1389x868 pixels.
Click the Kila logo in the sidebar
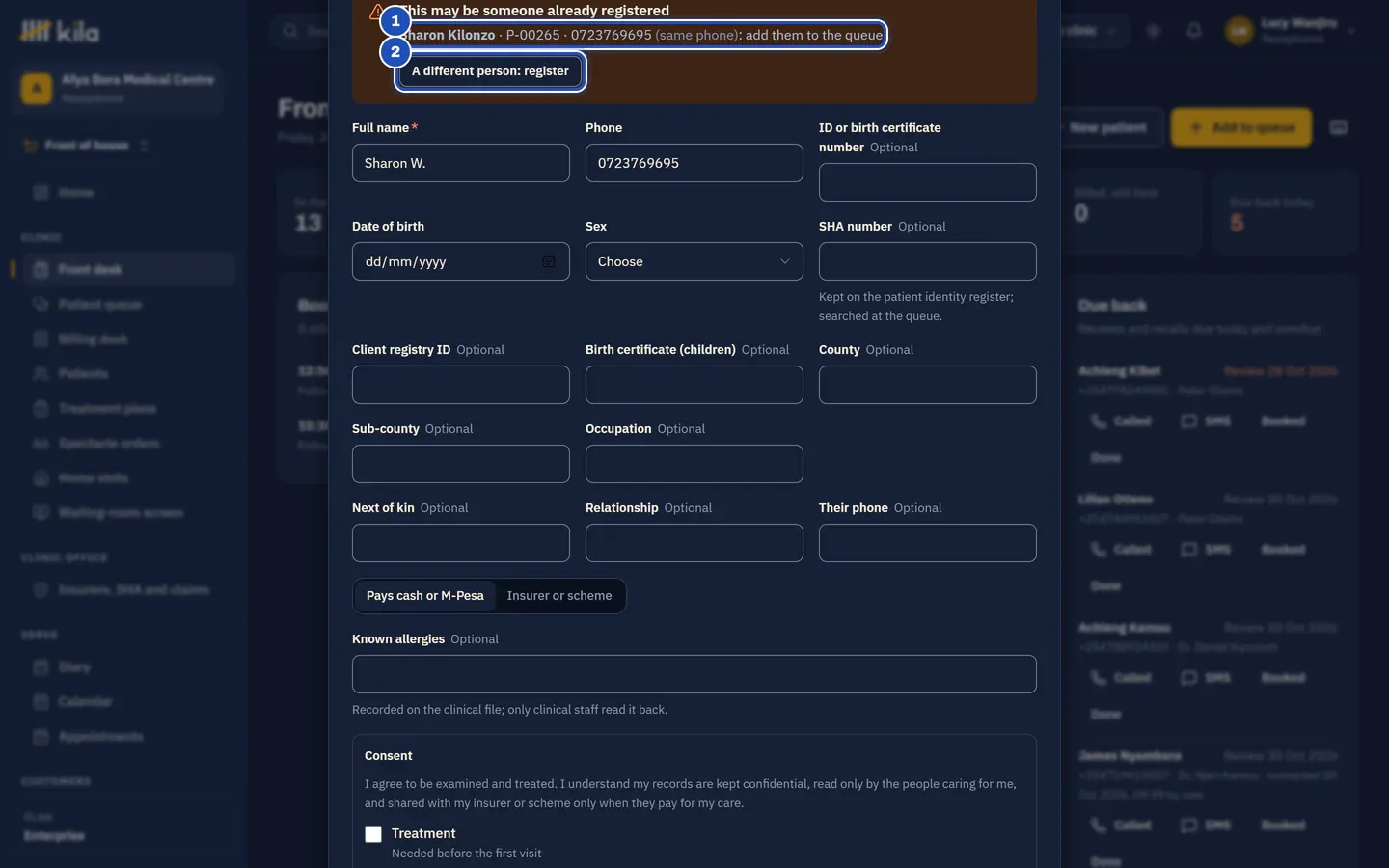click(60, 32)
